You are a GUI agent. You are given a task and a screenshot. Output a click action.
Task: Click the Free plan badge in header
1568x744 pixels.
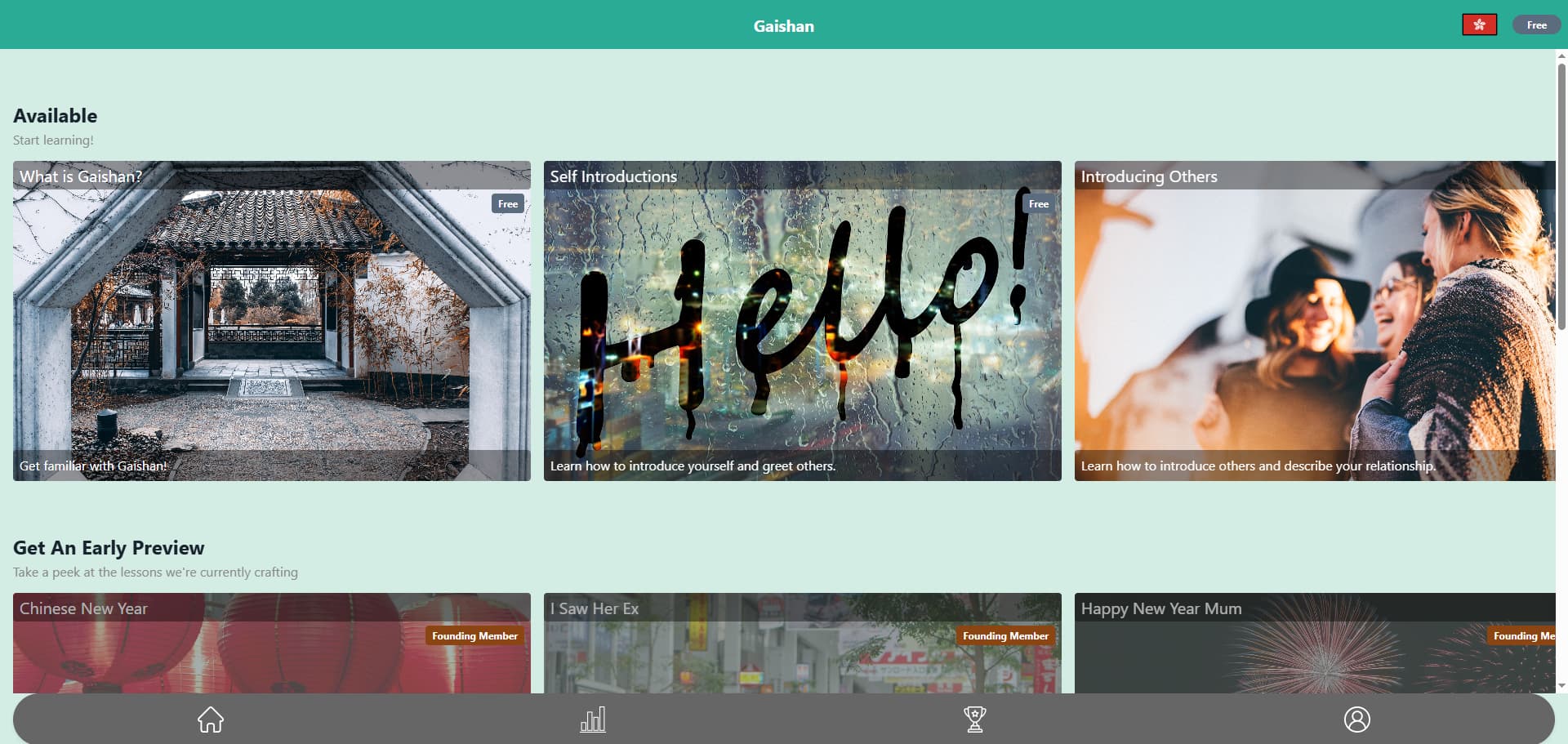coord(1536,25)
